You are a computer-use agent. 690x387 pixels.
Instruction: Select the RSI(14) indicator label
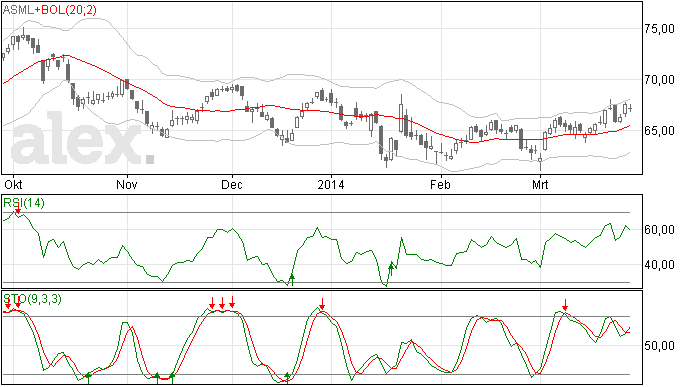coord(24,203)
